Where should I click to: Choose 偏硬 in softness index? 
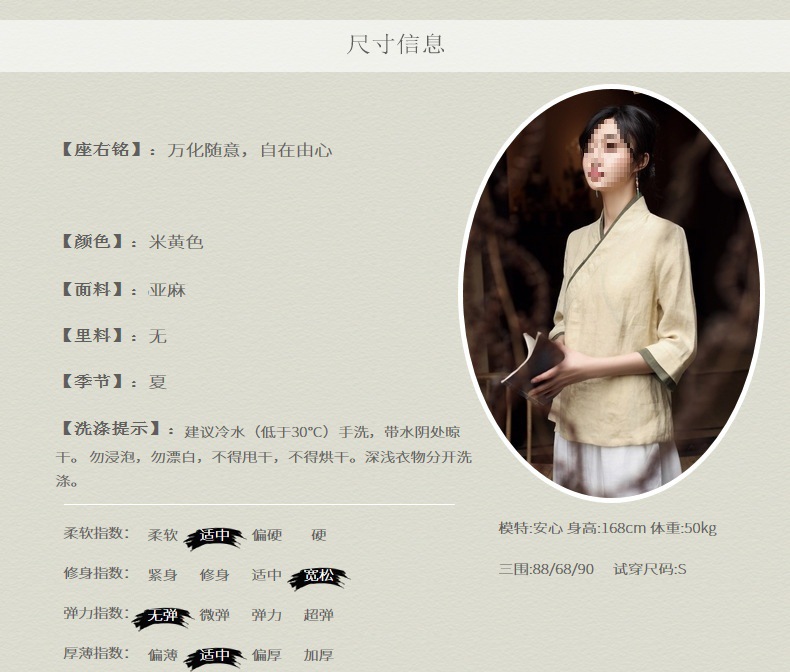tap(267, 534)
